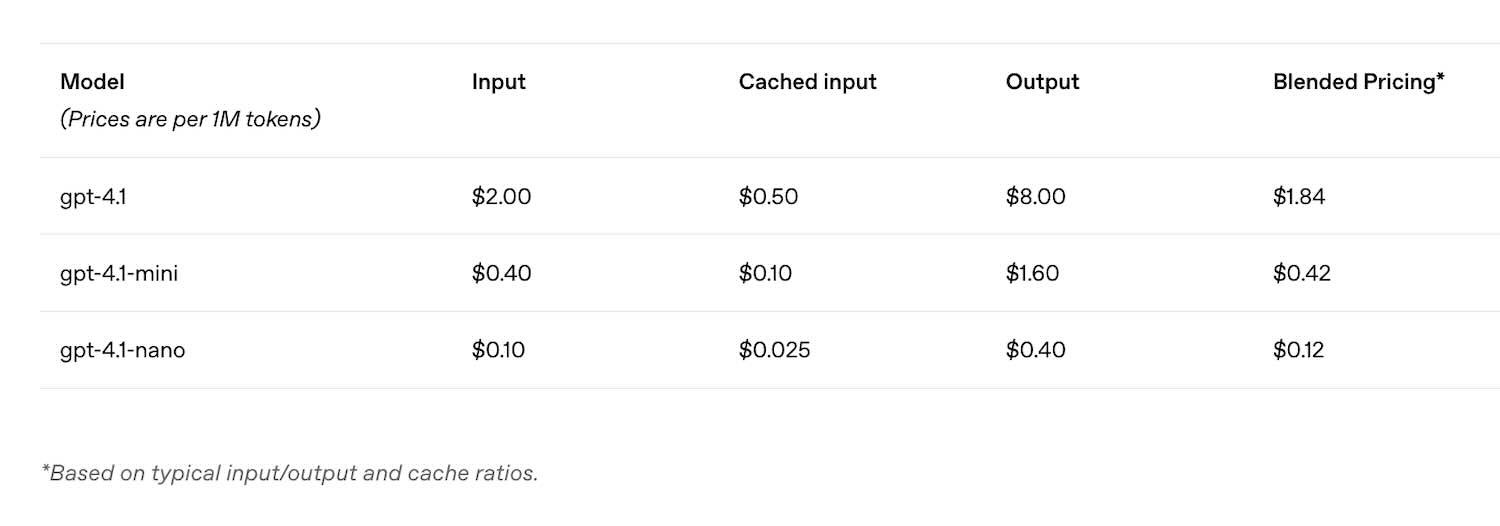1500x526 pixels.
Task: Click the $8.00 output price
Action: 1035,197
